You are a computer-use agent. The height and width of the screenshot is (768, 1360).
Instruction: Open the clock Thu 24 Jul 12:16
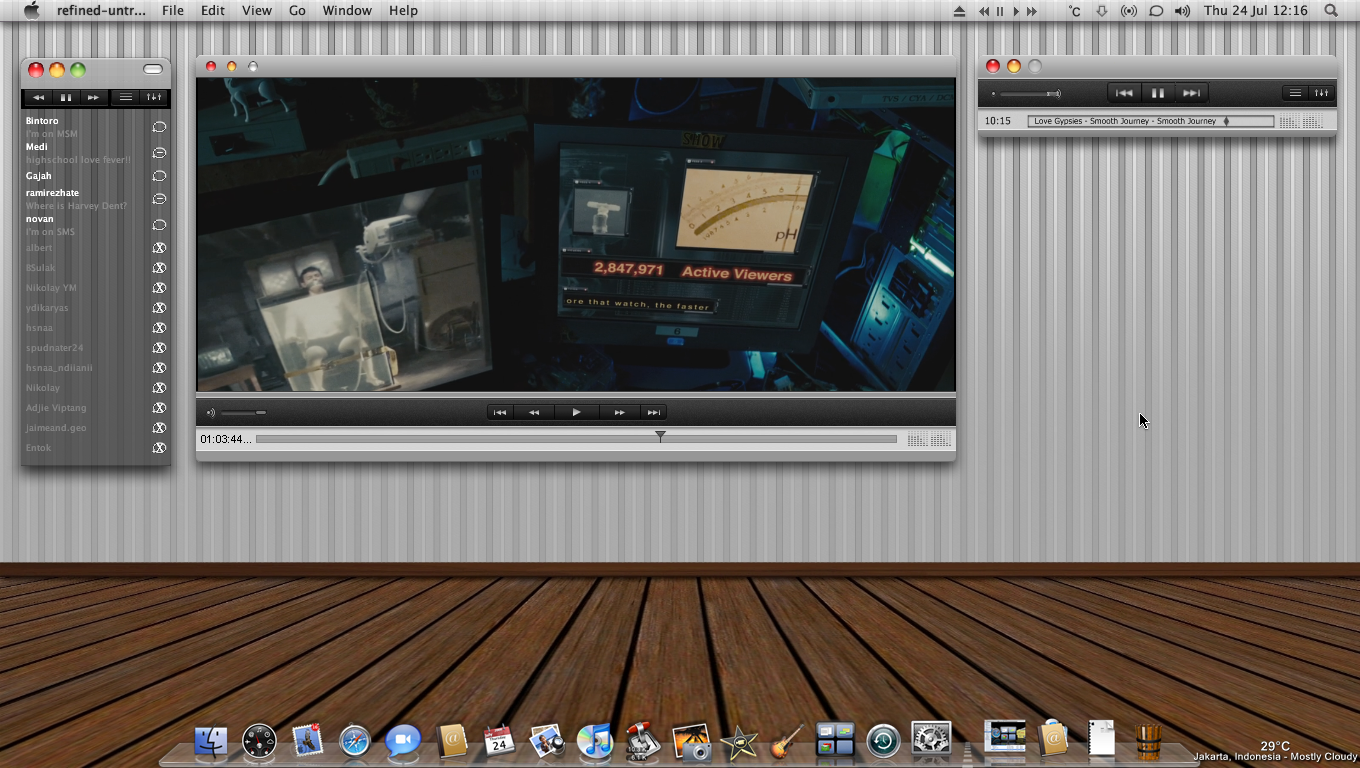[1256, 10]
